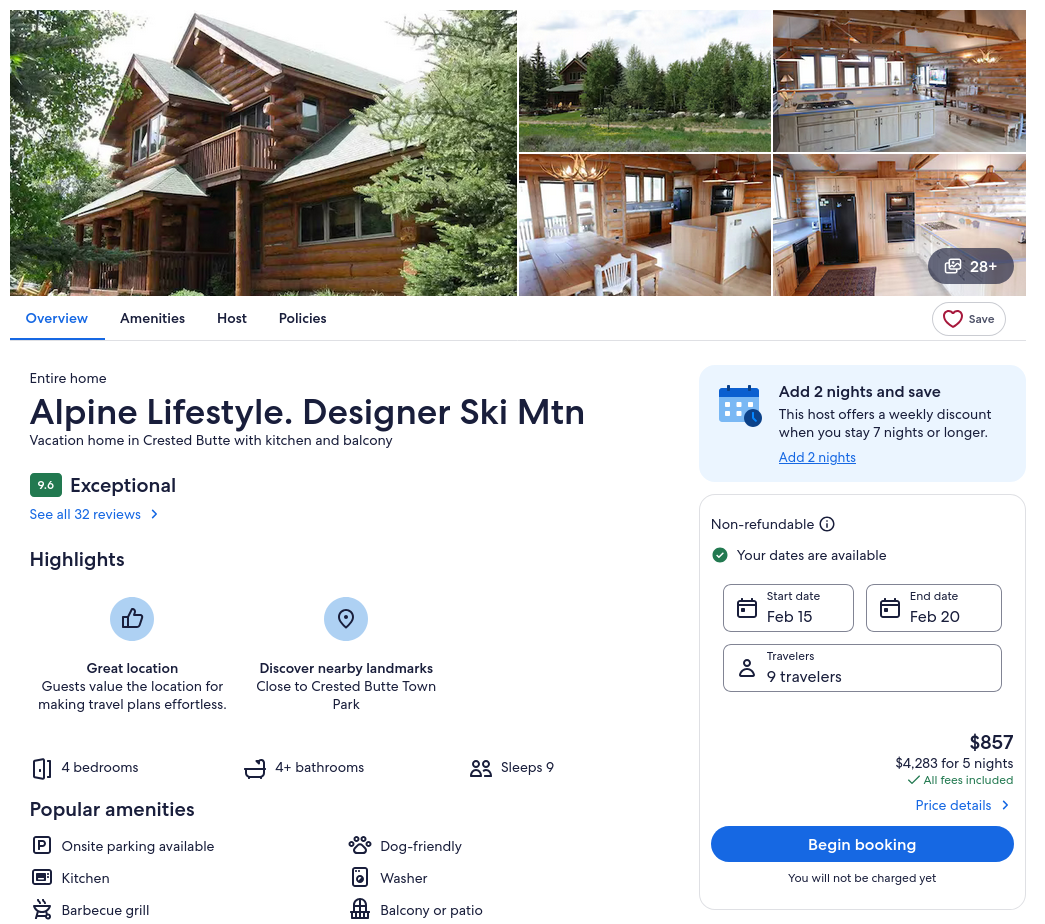The height and width of the screenshot is (924, 1045).
Task: Open the End date Feb 20 picker
Action: tap(933, 607)
